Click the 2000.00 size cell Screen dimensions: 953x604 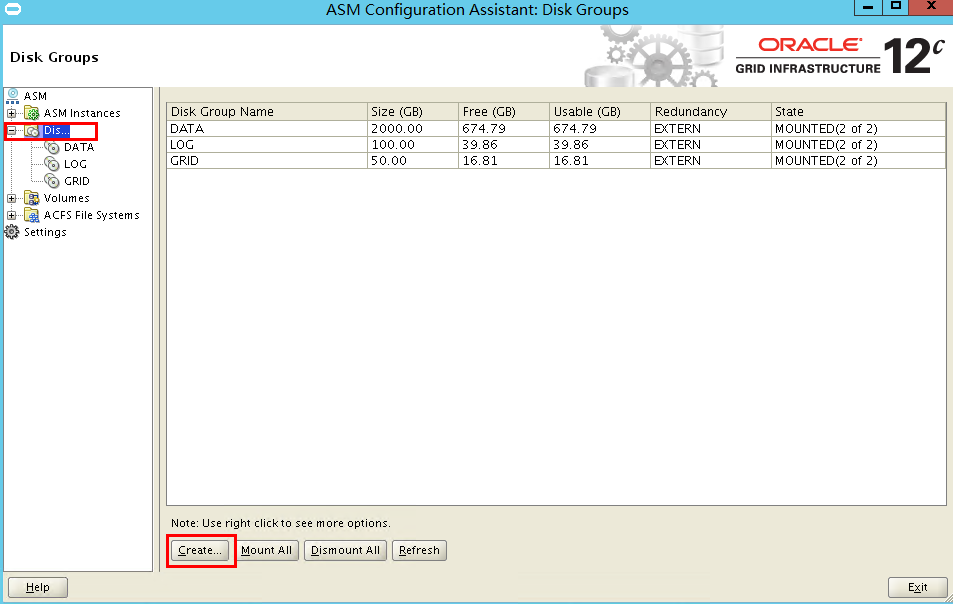[x=413, y=129]
